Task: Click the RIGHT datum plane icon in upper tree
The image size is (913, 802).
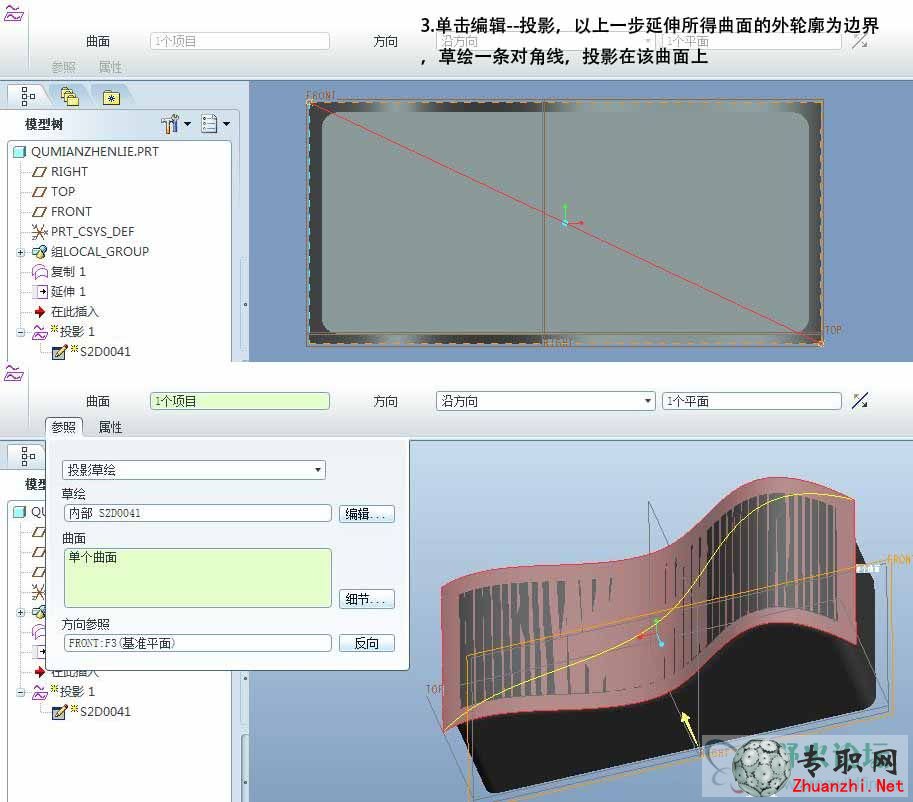Action: [x=39, y=172]
